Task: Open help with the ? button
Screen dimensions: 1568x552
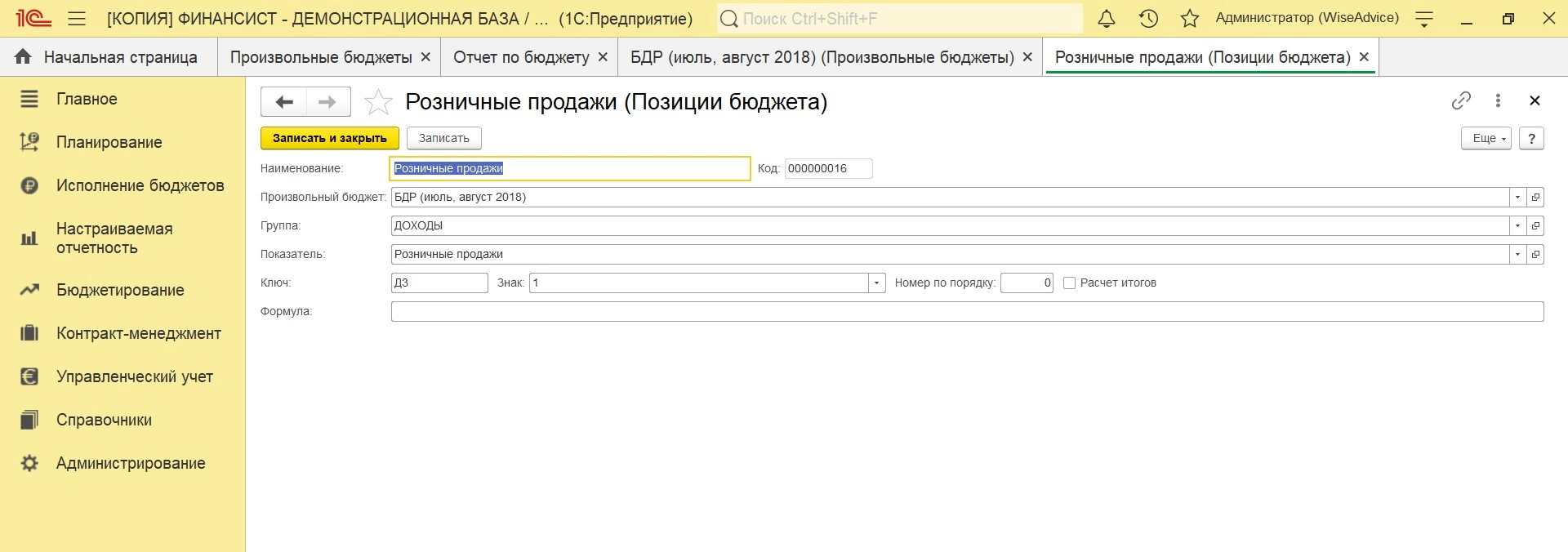Action: [x=1532, y=138]
